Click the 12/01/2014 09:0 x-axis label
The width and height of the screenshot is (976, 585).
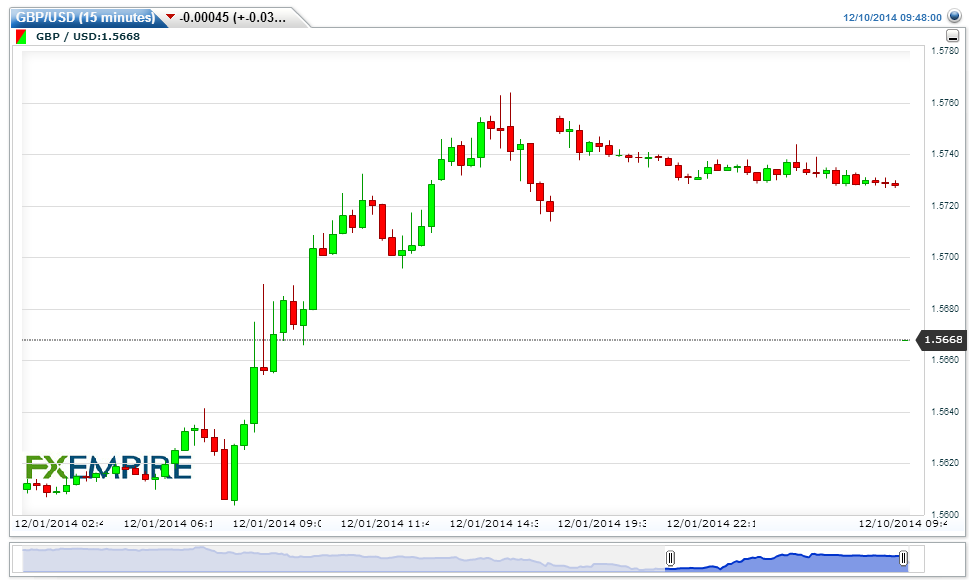point(277,523)
